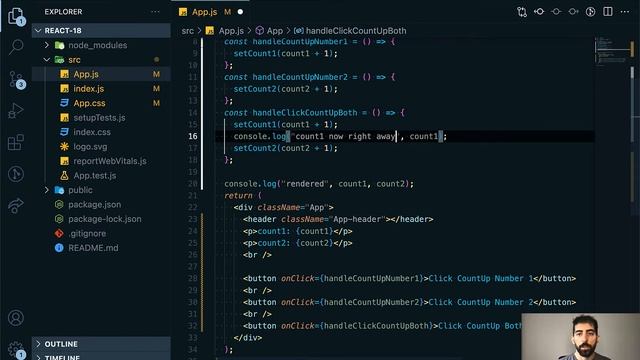The image size is (640, 360).
Task: Click the Explorer more actions ellipsis
Action: [x=155, y=12]
